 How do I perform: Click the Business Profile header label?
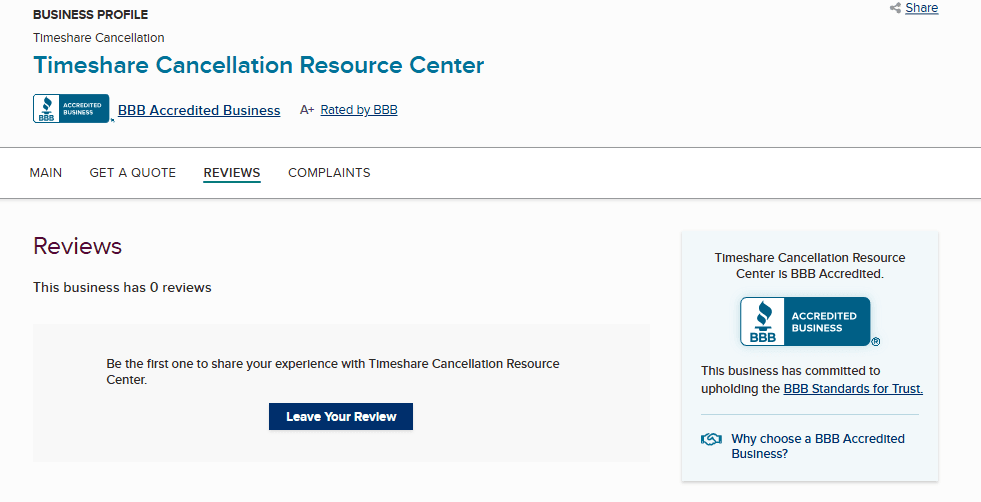coord(90,15)
